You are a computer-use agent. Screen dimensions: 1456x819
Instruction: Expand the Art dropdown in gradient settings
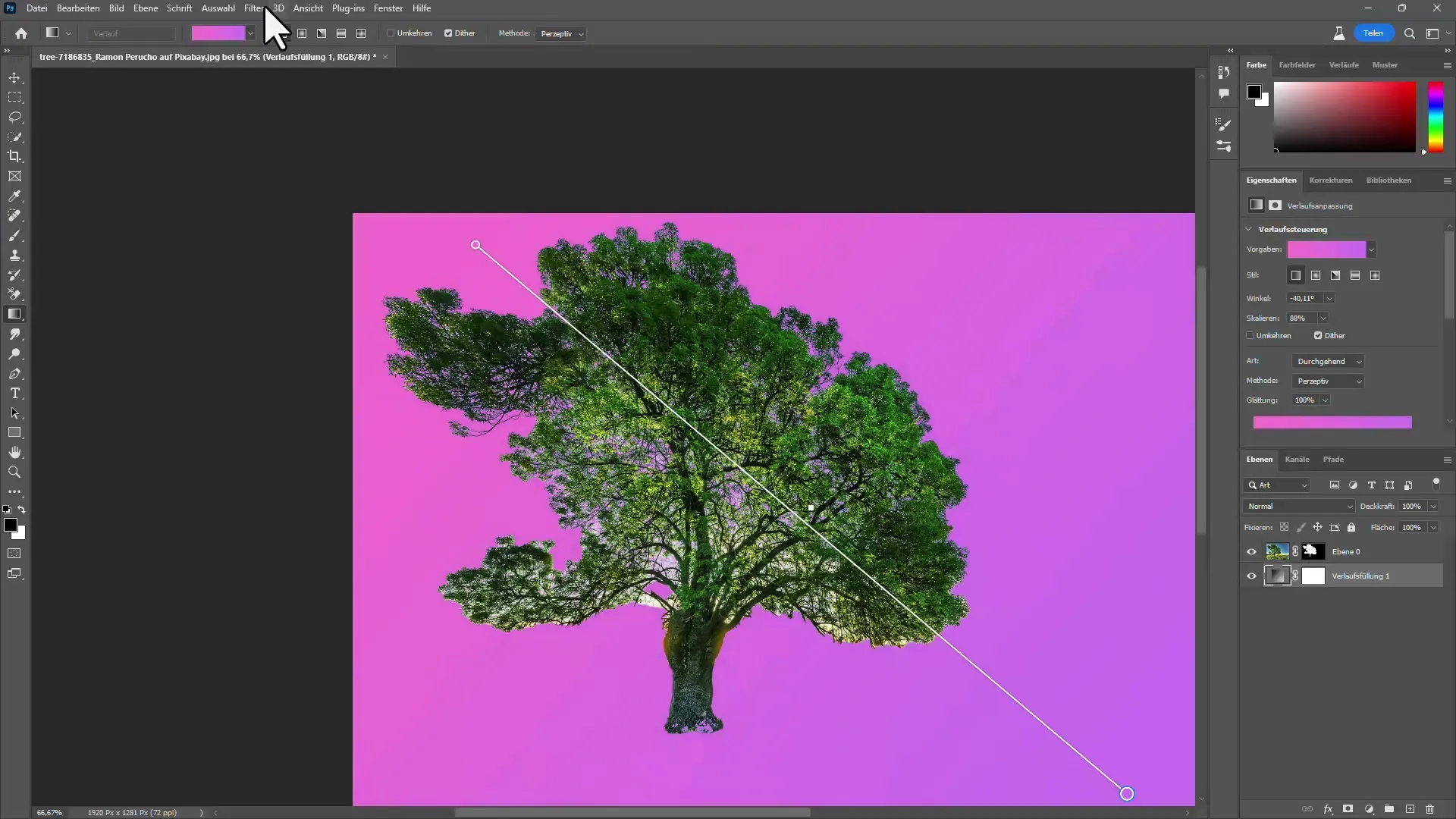coord(1357,360)
